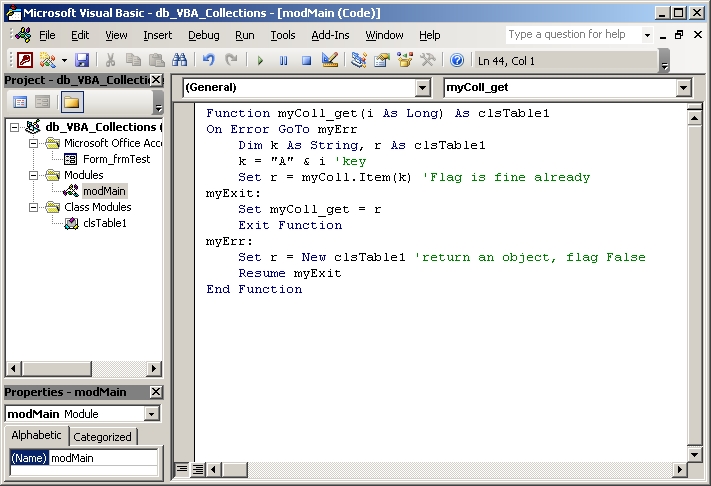Screen dimensions: 711x486
Task: Click the (Name) property value field
Action: [103, 458]
